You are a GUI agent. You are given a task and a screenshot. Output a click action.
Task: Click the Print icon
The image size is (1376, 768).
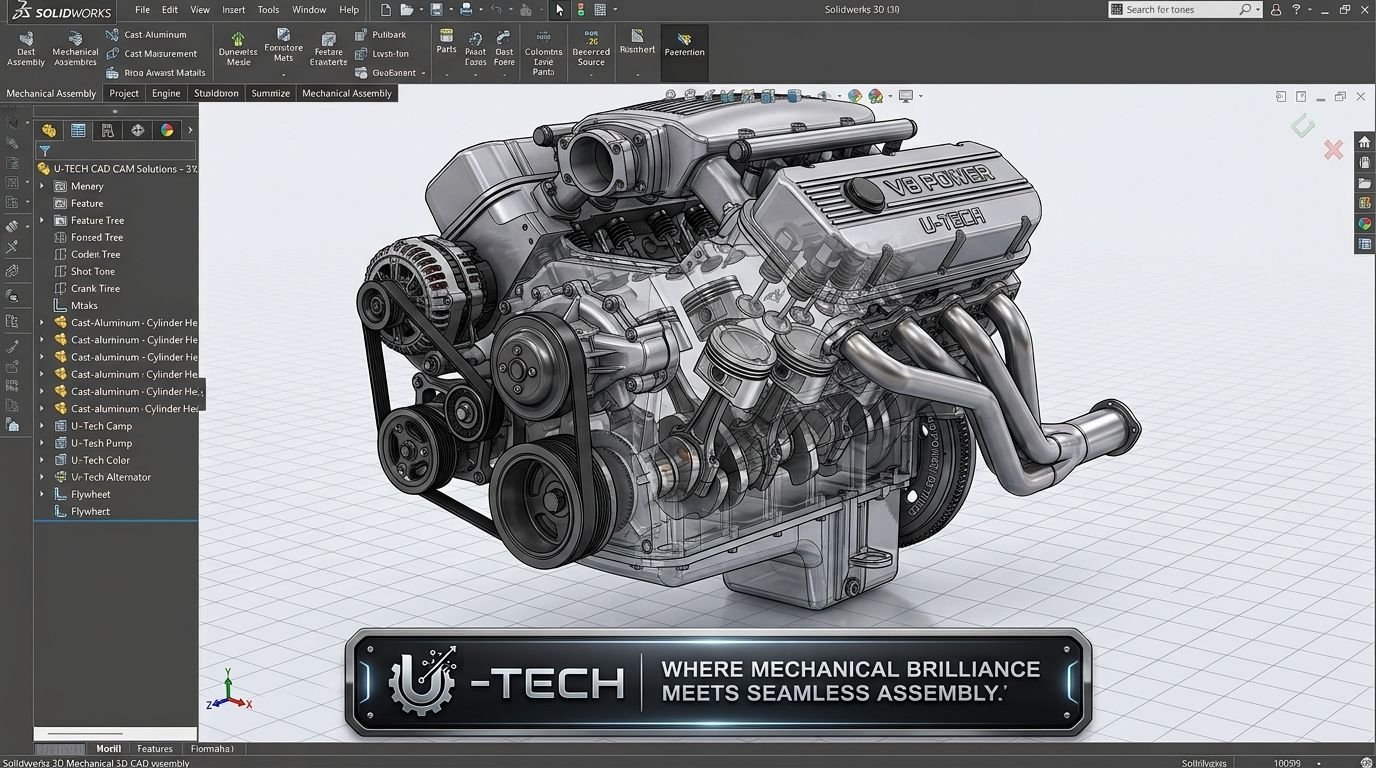466,9
